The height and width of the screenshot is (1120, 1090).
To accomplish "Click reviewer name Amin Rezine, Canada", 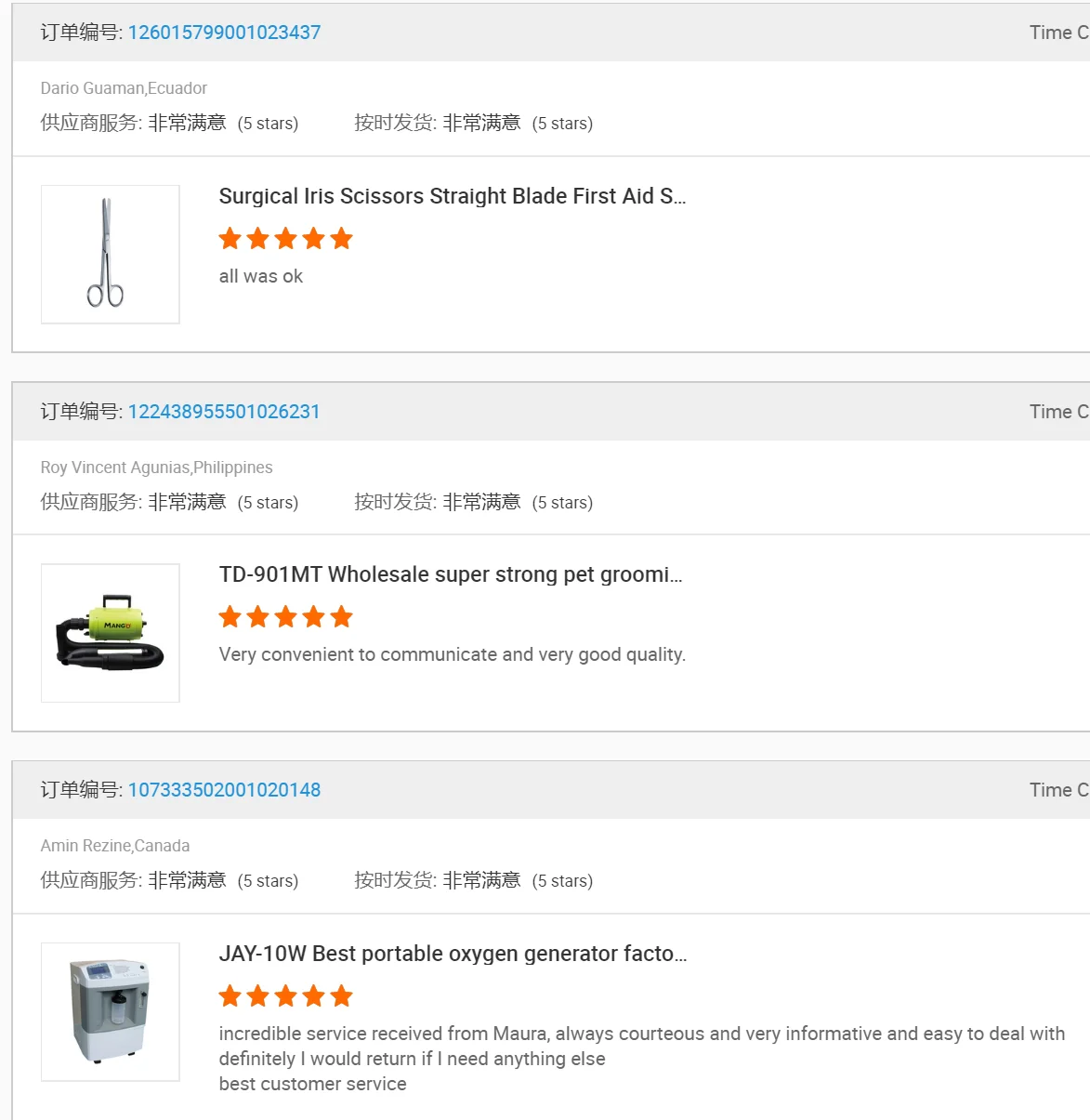I will pos(115,846).
